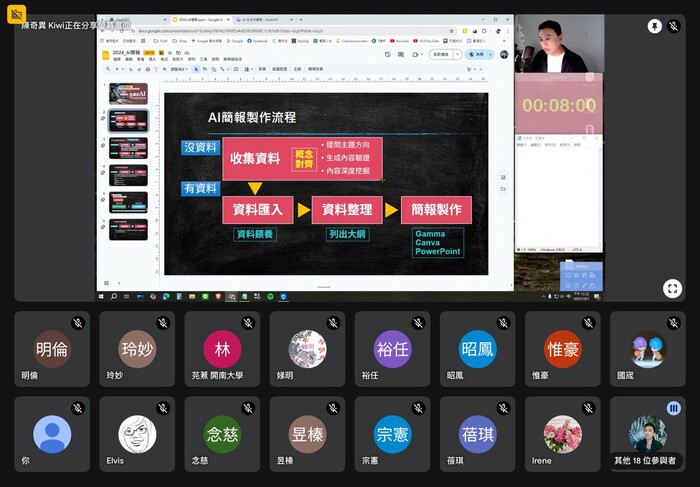Image resolution: width=700 pixels, height=487 pixels.
Task: Toggle mute indicator on 明倫's tile
Action: 77,324
